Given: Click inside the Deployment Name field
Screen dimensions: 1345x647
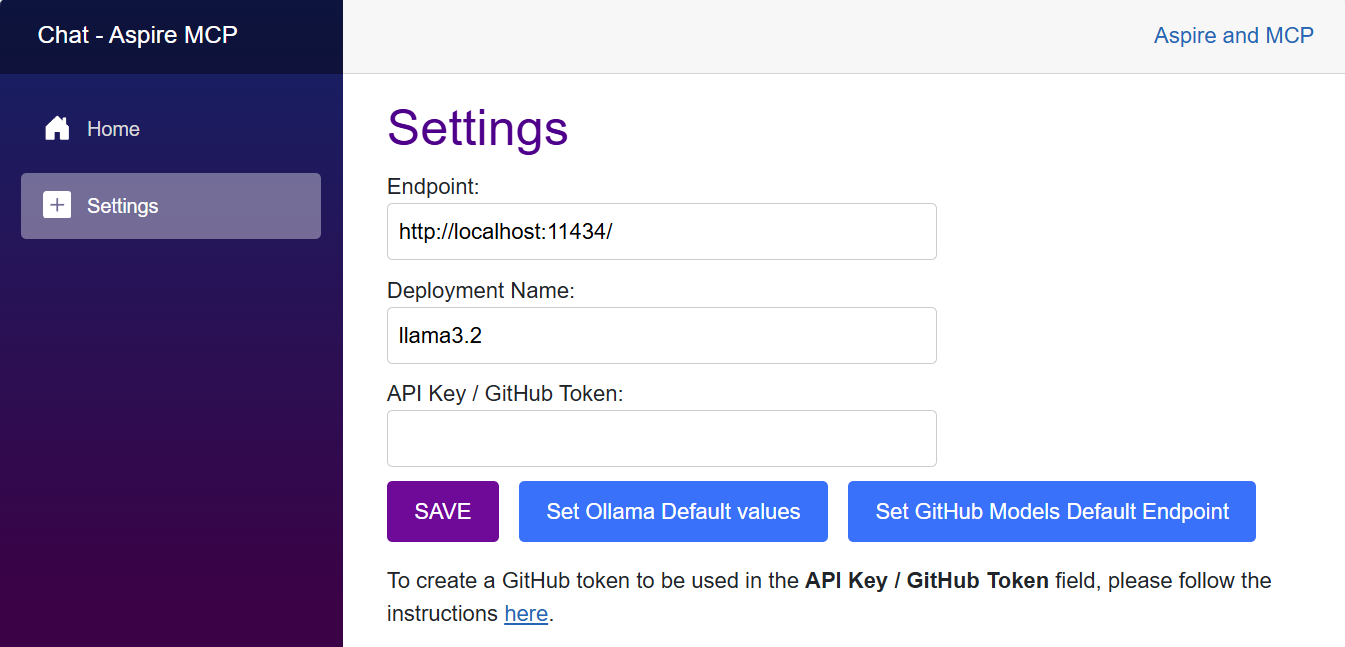Looking at the screenshot, I should coord(662,335).
